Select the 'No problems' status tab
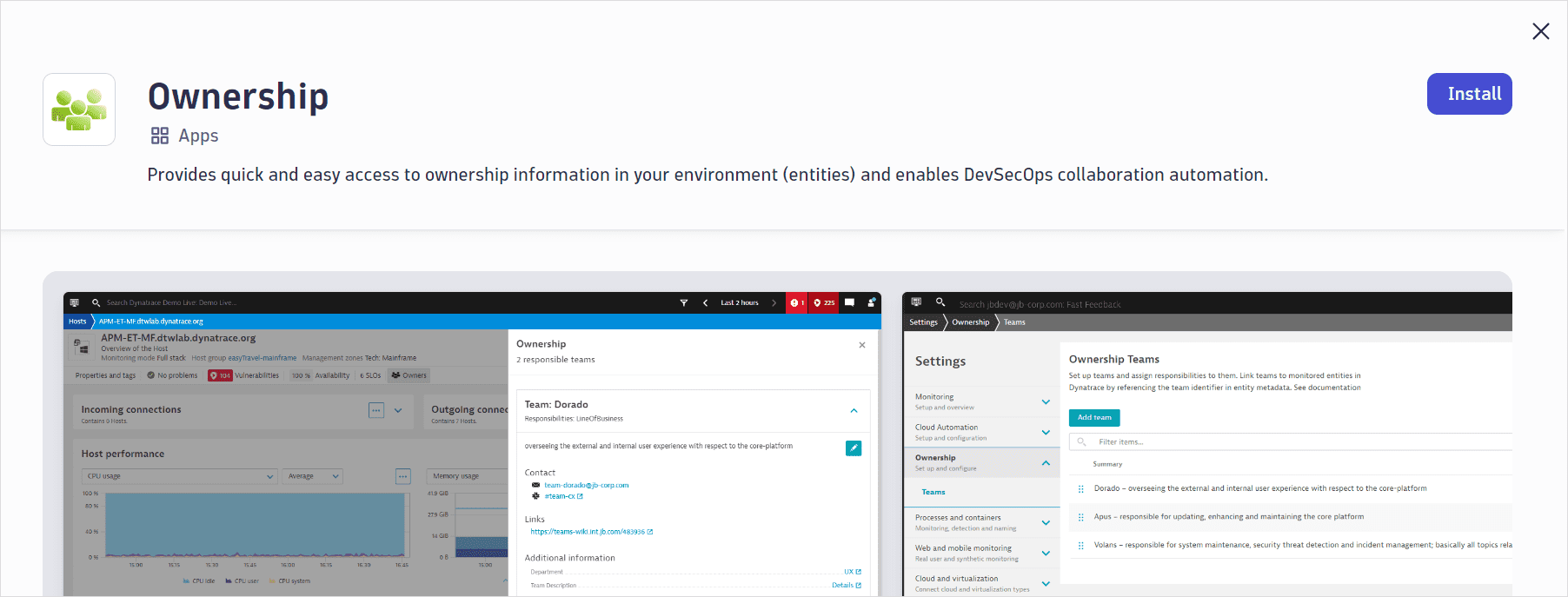The width and height of the screenshot is (1568, 597). (172, 375)
